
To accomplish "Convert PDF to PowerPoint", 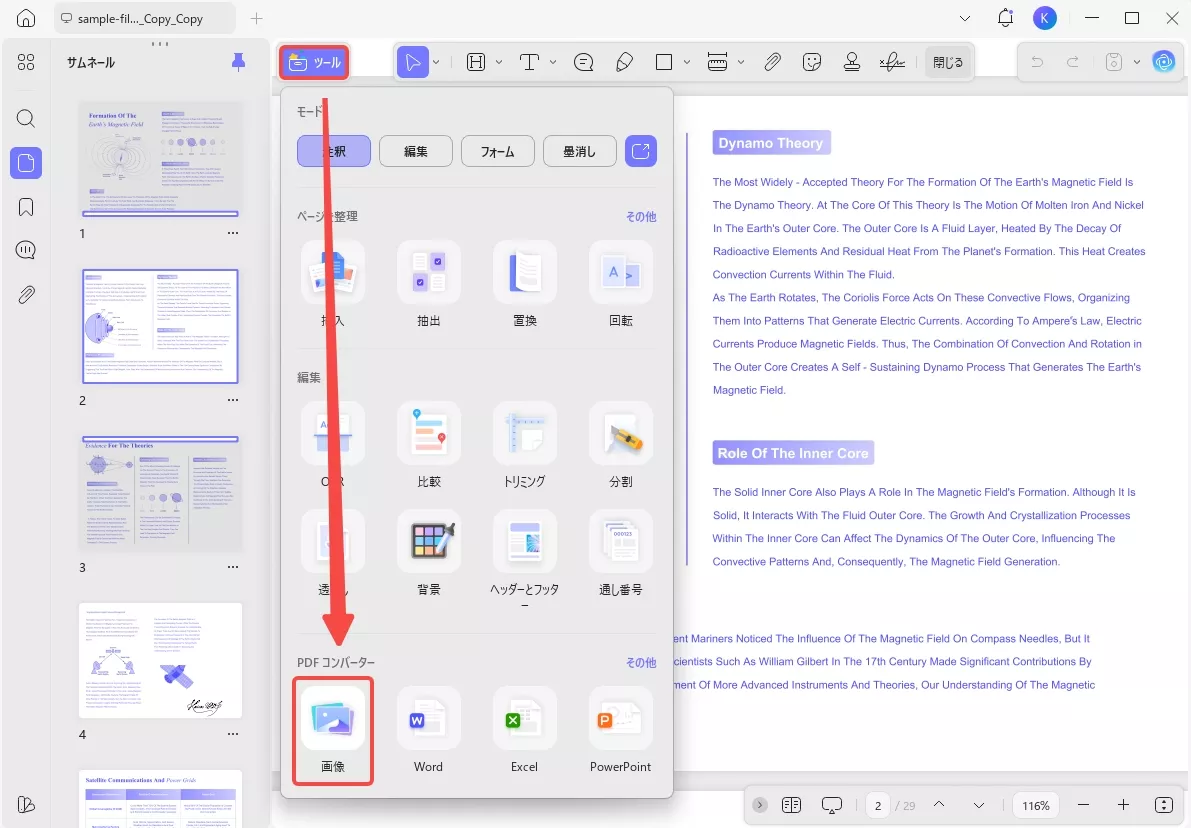I will 621,731.
